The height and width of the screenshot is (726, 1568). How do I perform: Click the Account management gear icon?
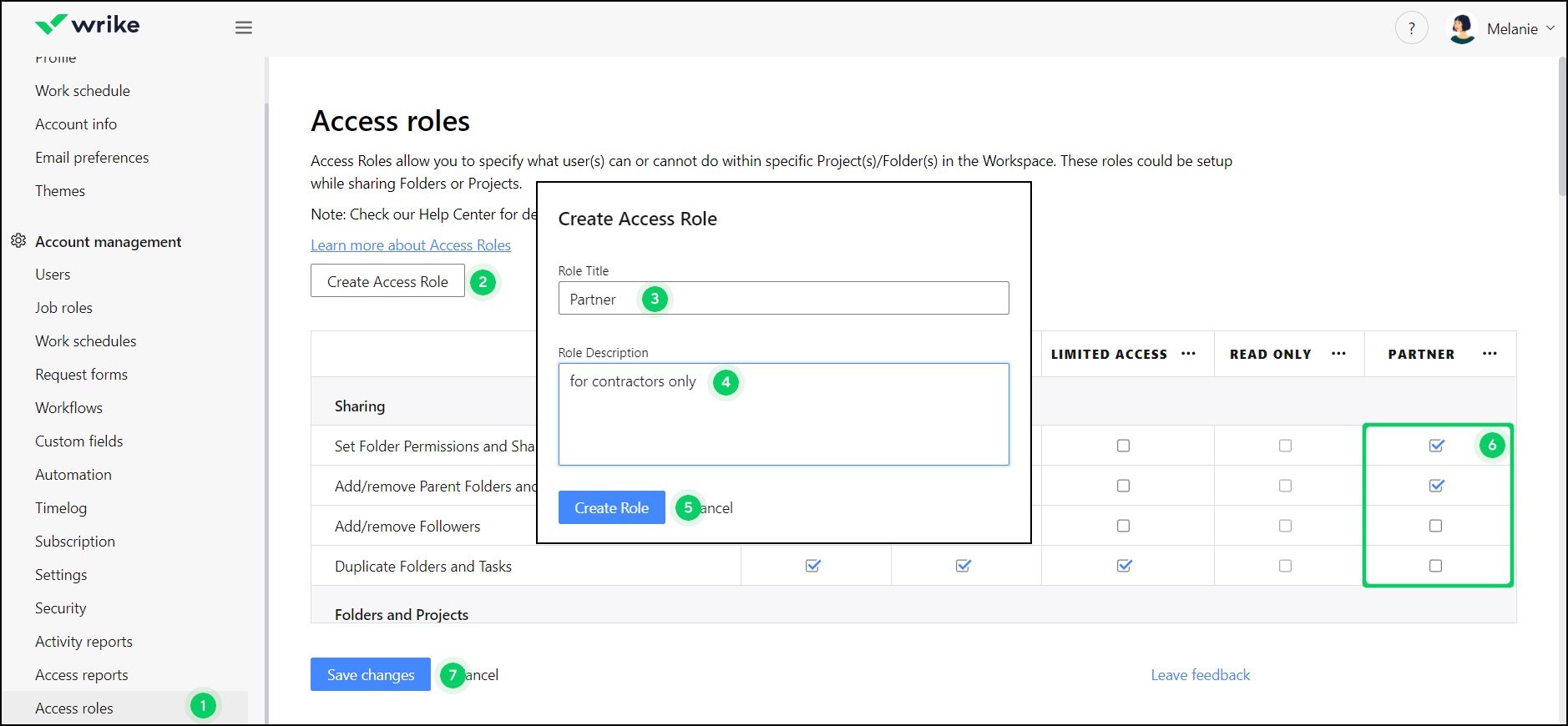(18, 241)
